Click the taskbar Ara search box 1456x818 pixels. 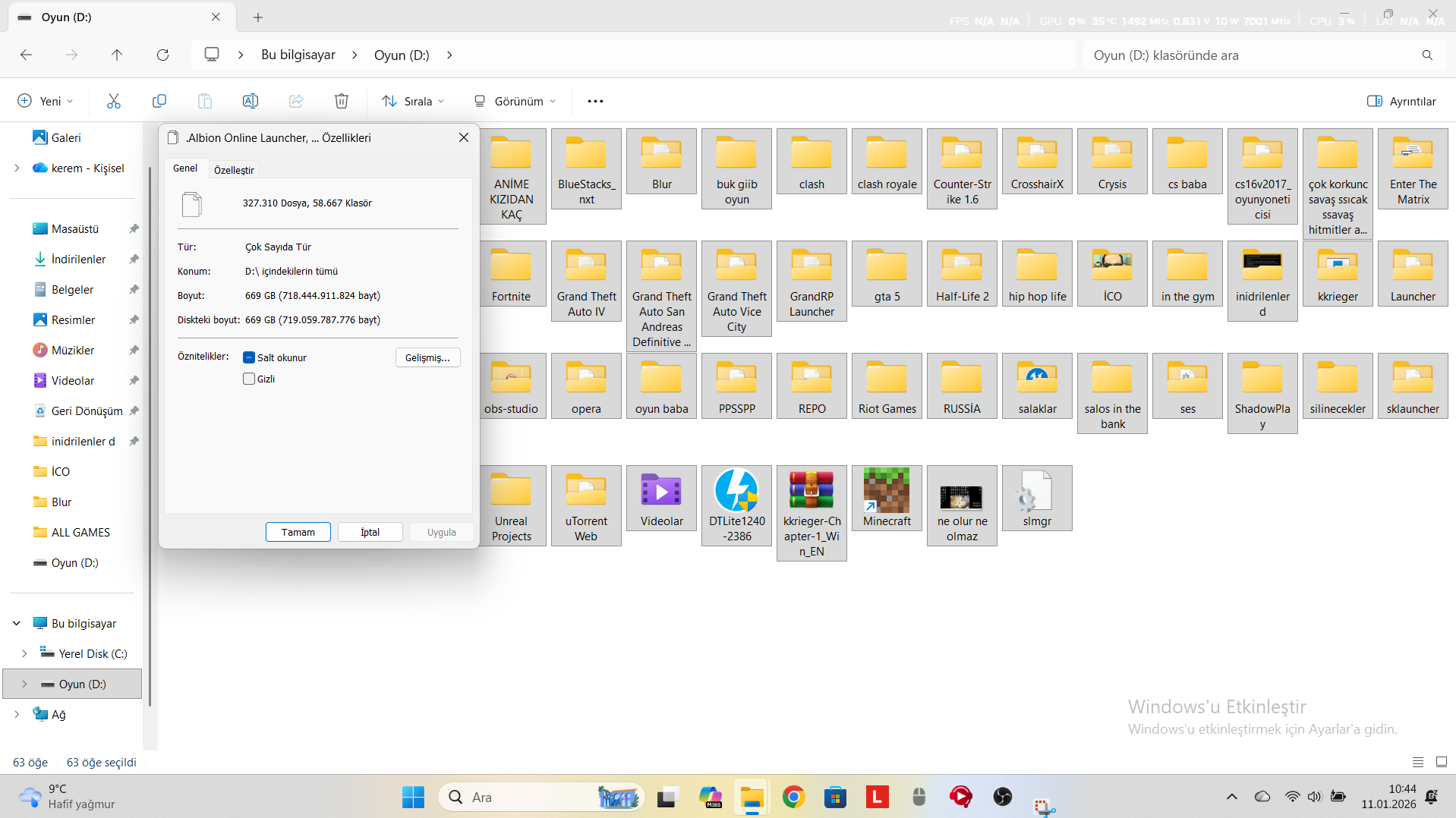point(541,797)
